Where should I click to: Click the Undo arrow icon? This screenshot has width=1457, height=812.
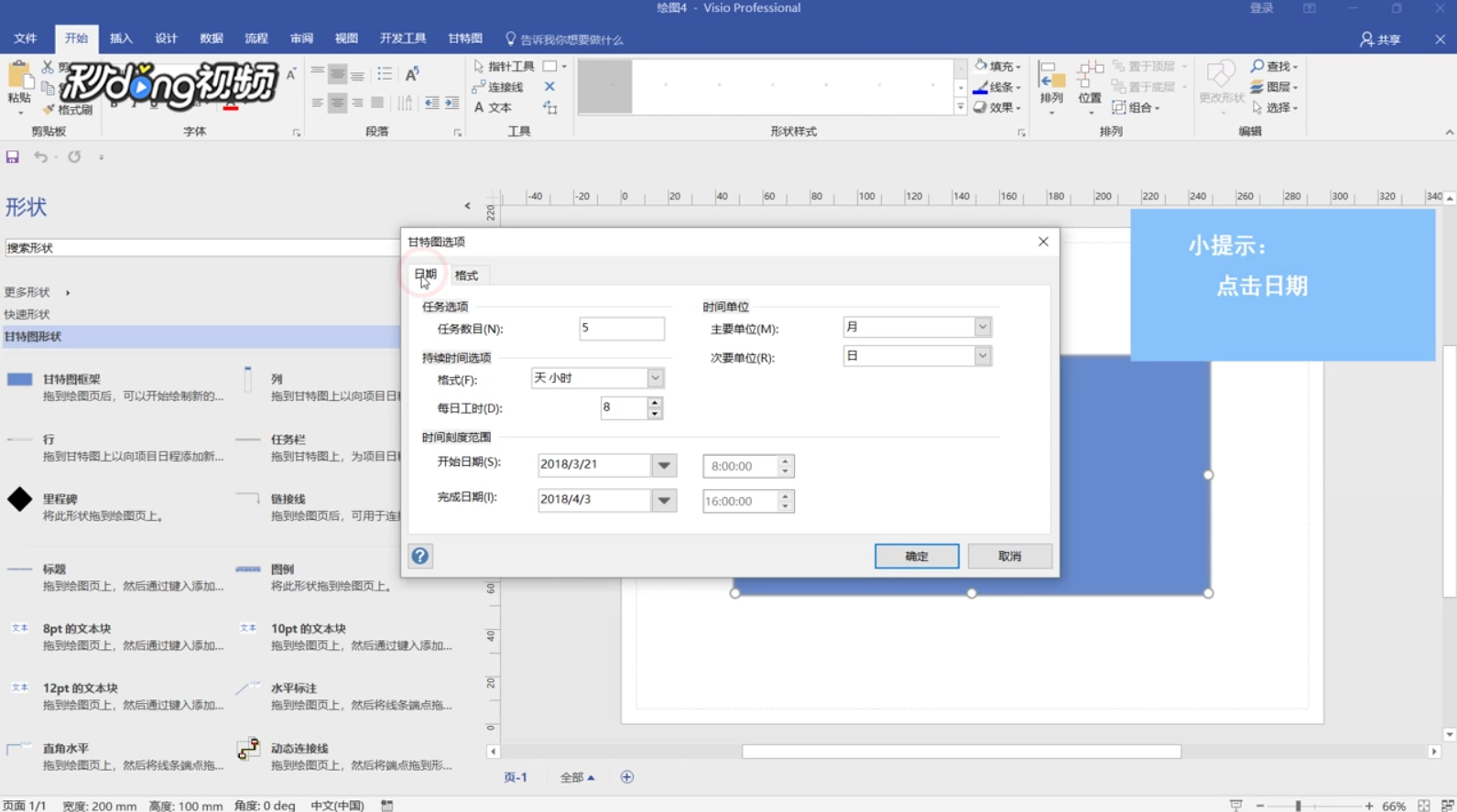40,157
